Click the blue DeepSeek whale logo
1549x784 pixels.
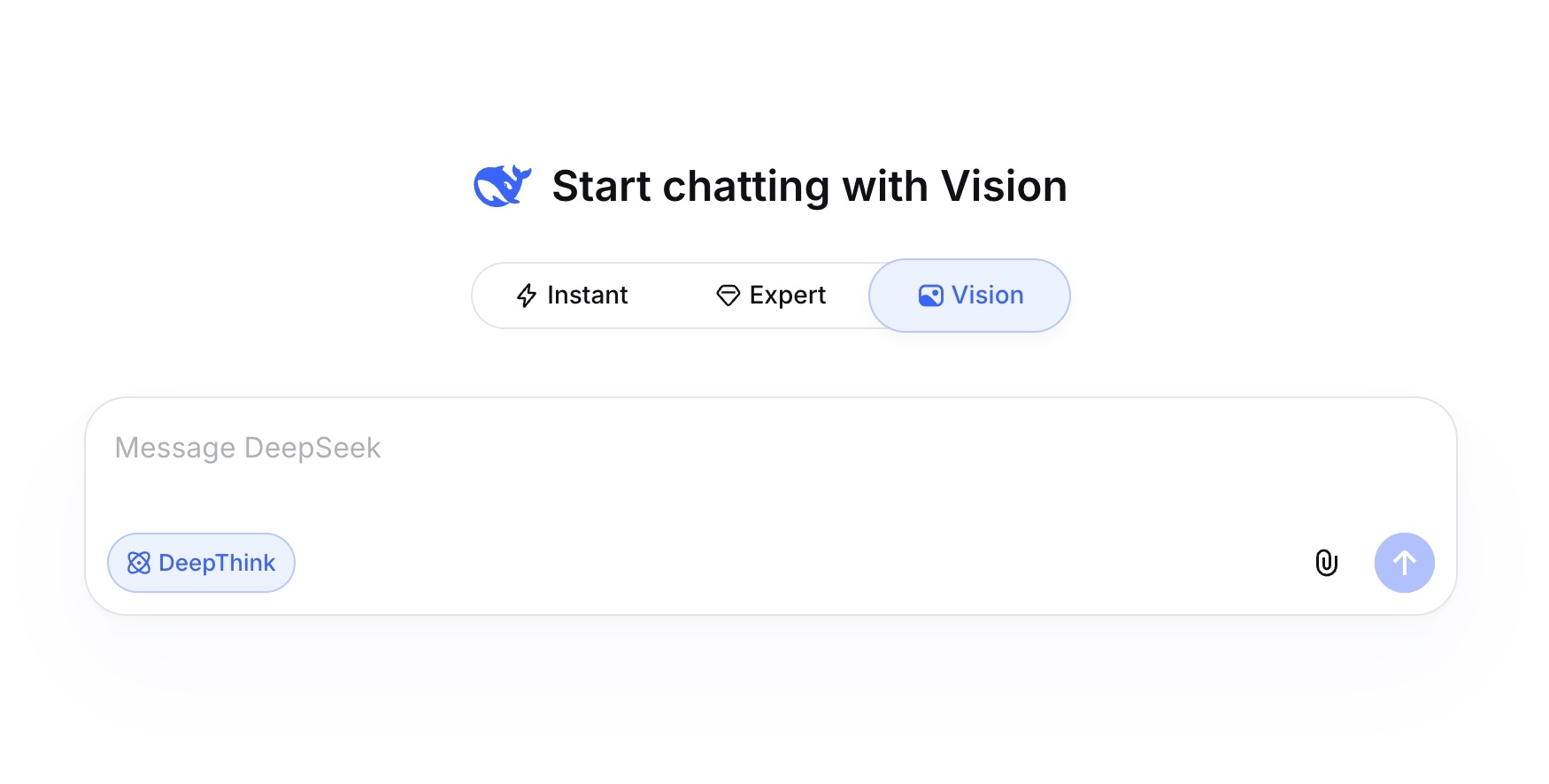(503, 186)
